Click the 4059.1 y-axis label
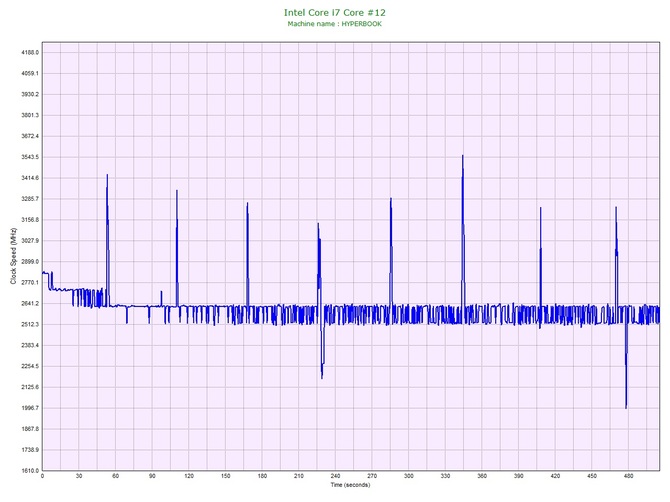Viewport: 670px width, 502px height. point(30,73)
